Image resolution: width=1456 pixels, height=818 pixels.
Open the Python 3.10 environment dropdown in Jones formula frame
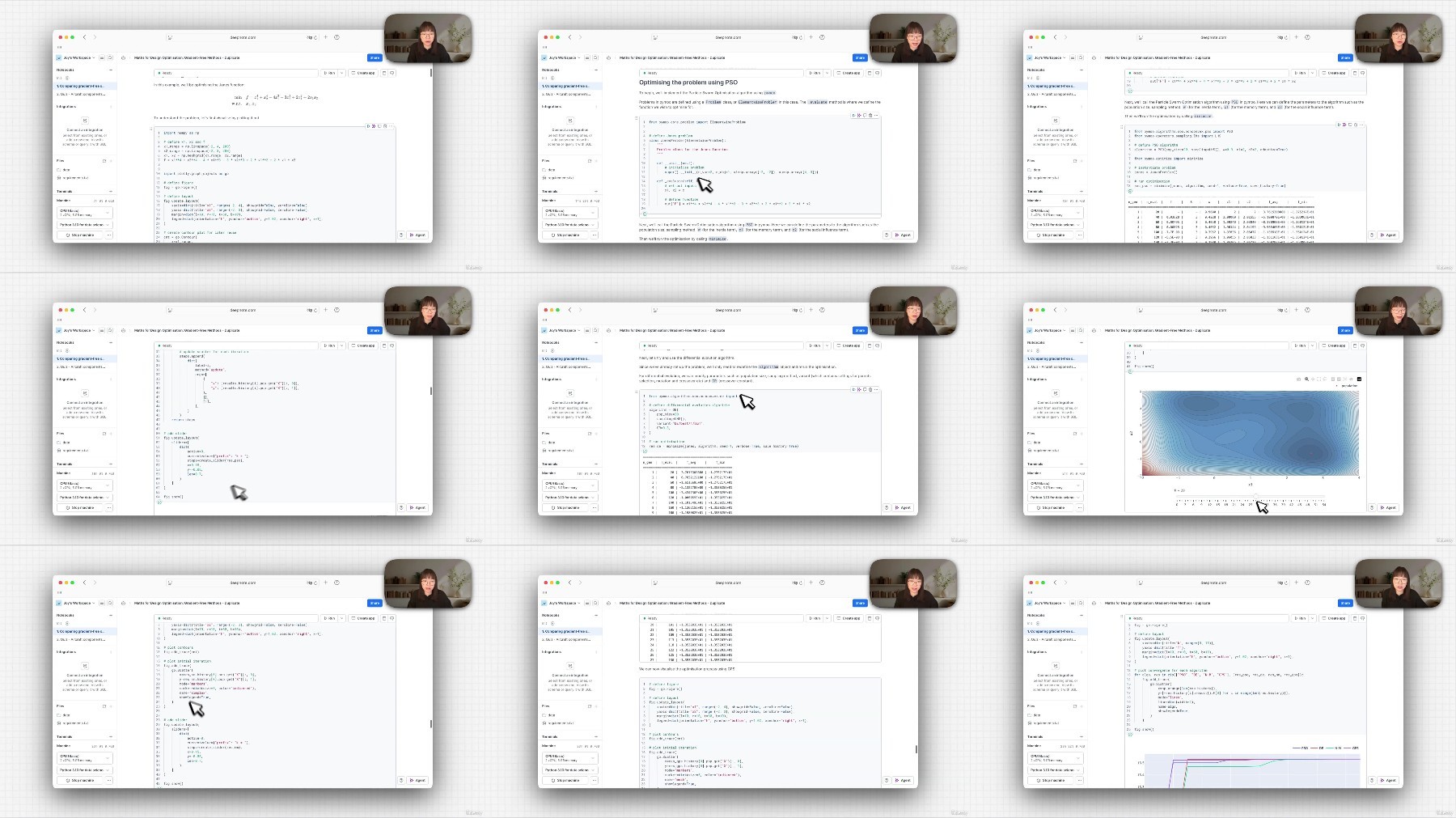pos(84,225)
